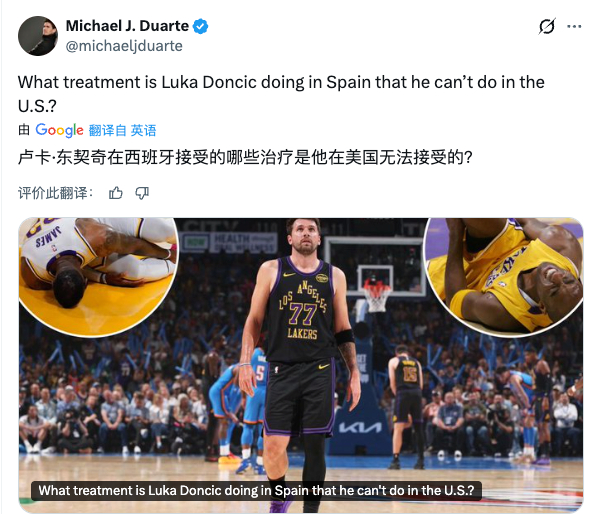The height and width of the screenshot is (514, 598).
Task: Click the Kia logo on the court stanchion
Action: coord(360,428)
